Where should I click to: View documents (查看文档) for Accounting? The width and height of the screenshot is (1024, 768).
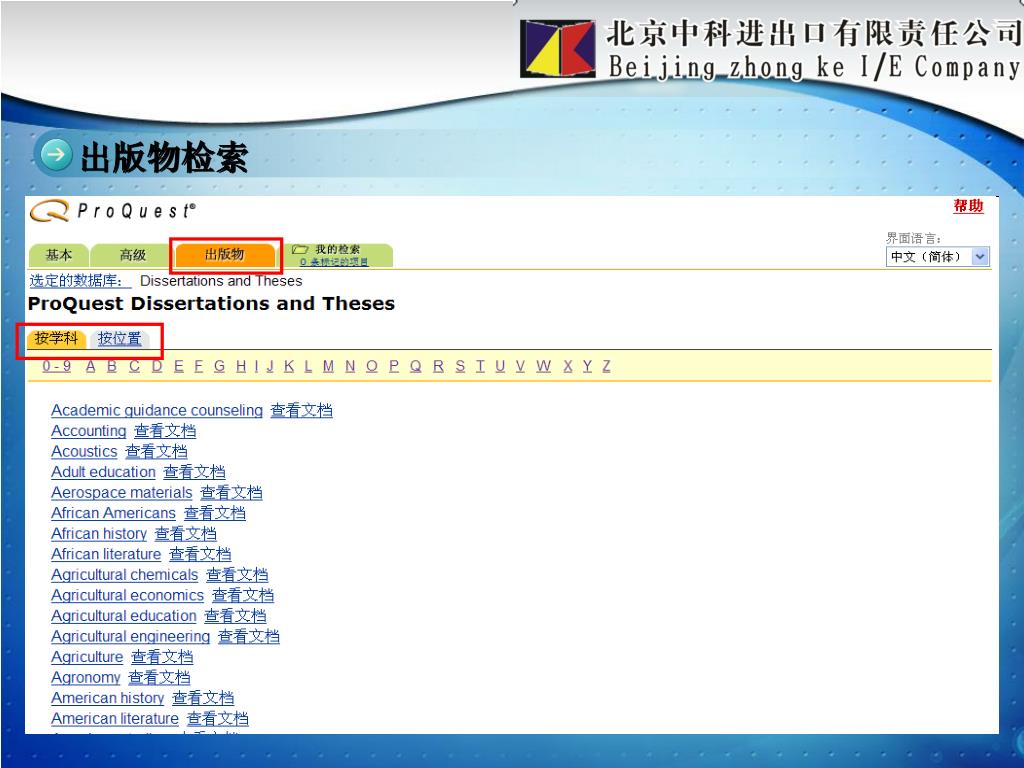coord(165,431)
